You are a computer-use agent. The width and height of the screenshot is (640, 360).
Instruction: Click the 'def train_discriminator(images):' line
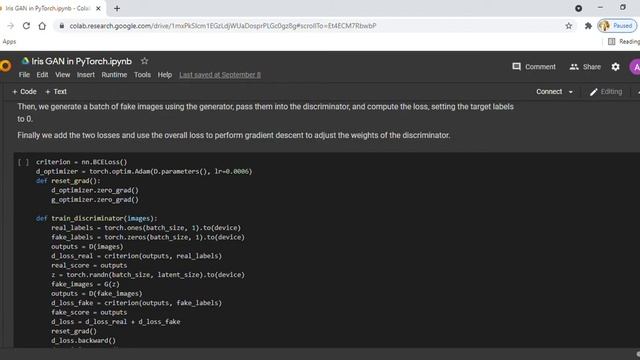96,218
